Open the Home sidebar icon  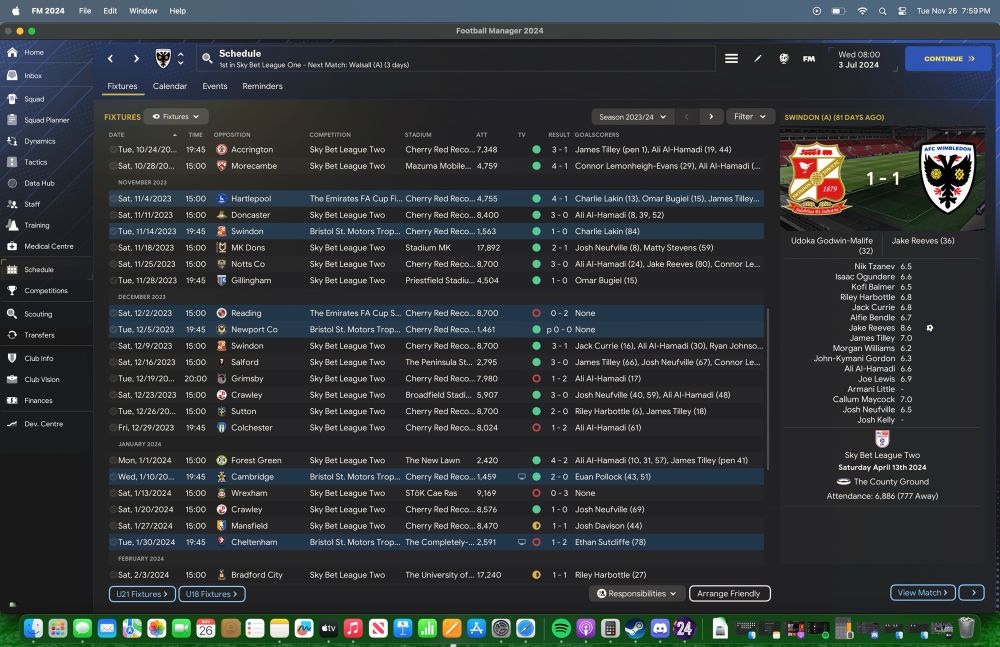click(12, 52)
